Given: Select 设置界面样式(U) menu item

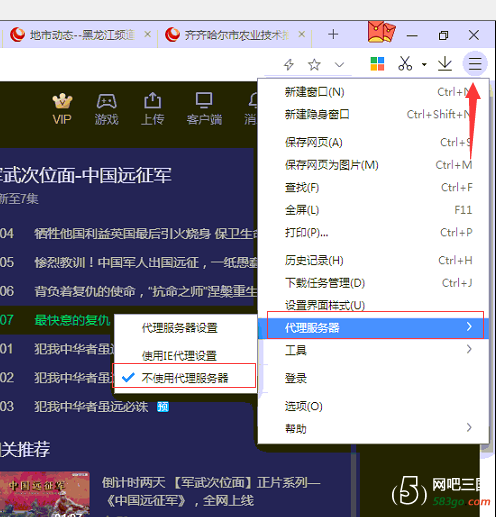Looking at the screenshot, I should tap(374, 305).
